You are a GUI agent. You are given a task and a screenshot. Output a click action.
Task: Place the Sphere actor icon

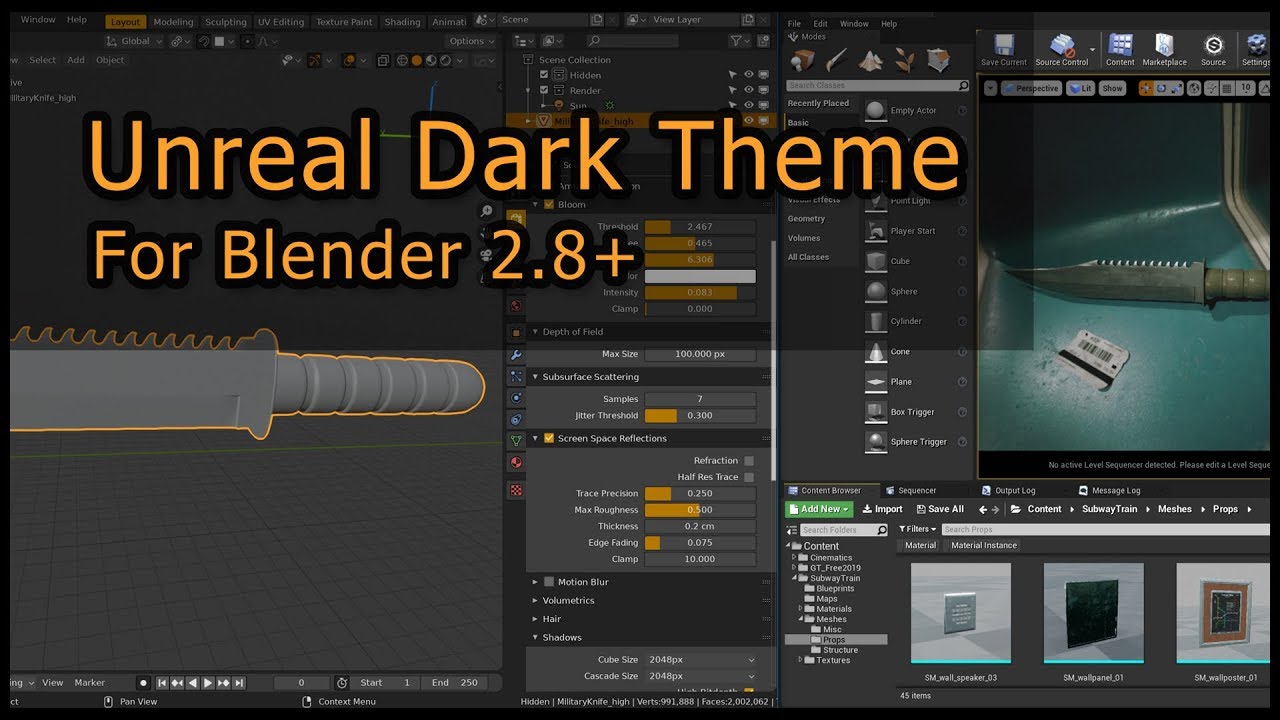pyautogui.click(x=875, y=291)
